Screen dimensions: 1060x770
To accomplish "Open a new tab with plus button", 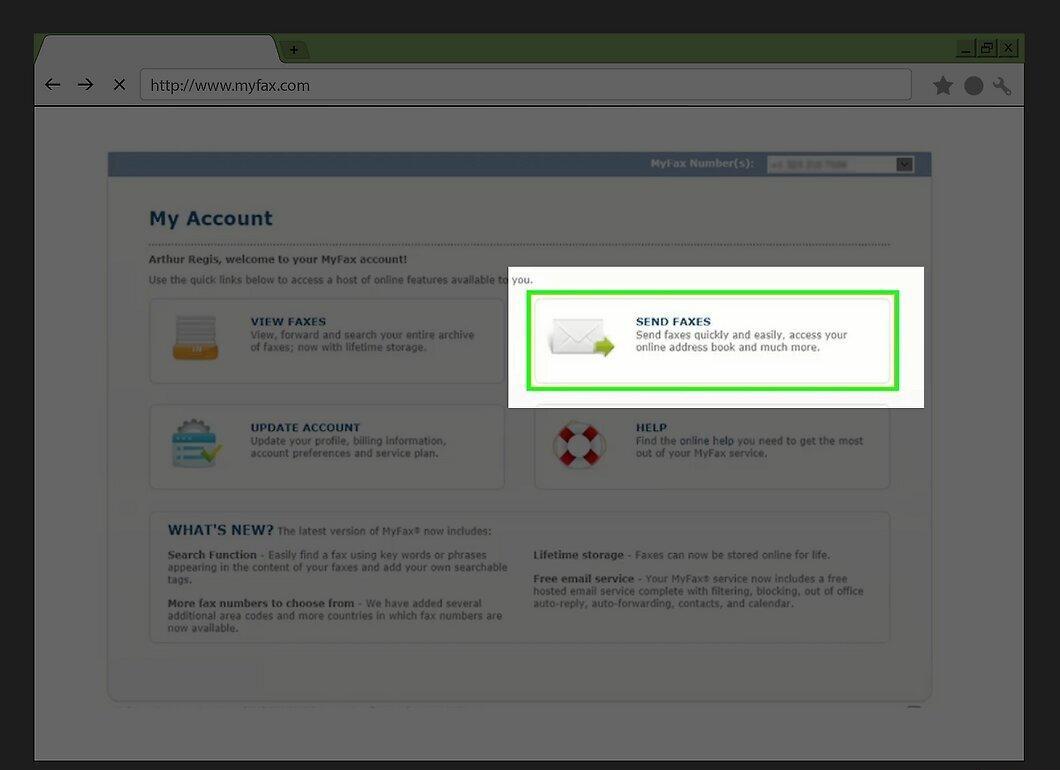I will 293,50.
